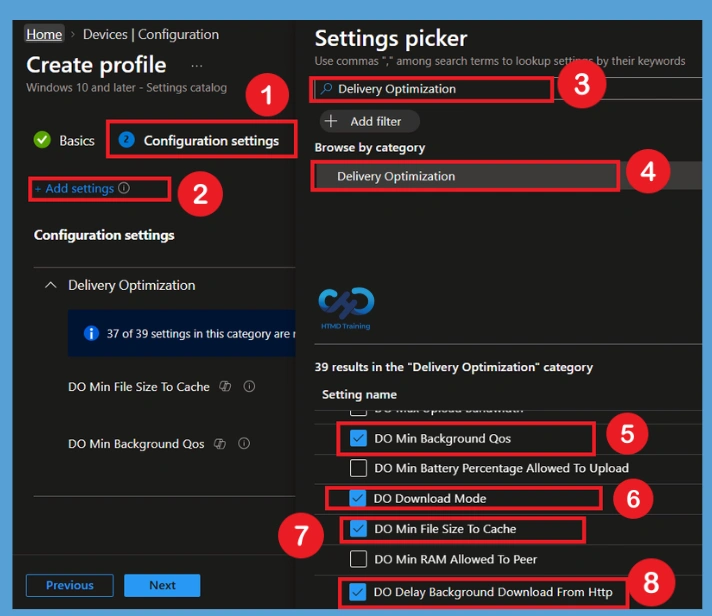Click the copy icon beside DO Min Background Qos
The width and height of the screenshot is (712, 616).
click(x=220, y=444)
